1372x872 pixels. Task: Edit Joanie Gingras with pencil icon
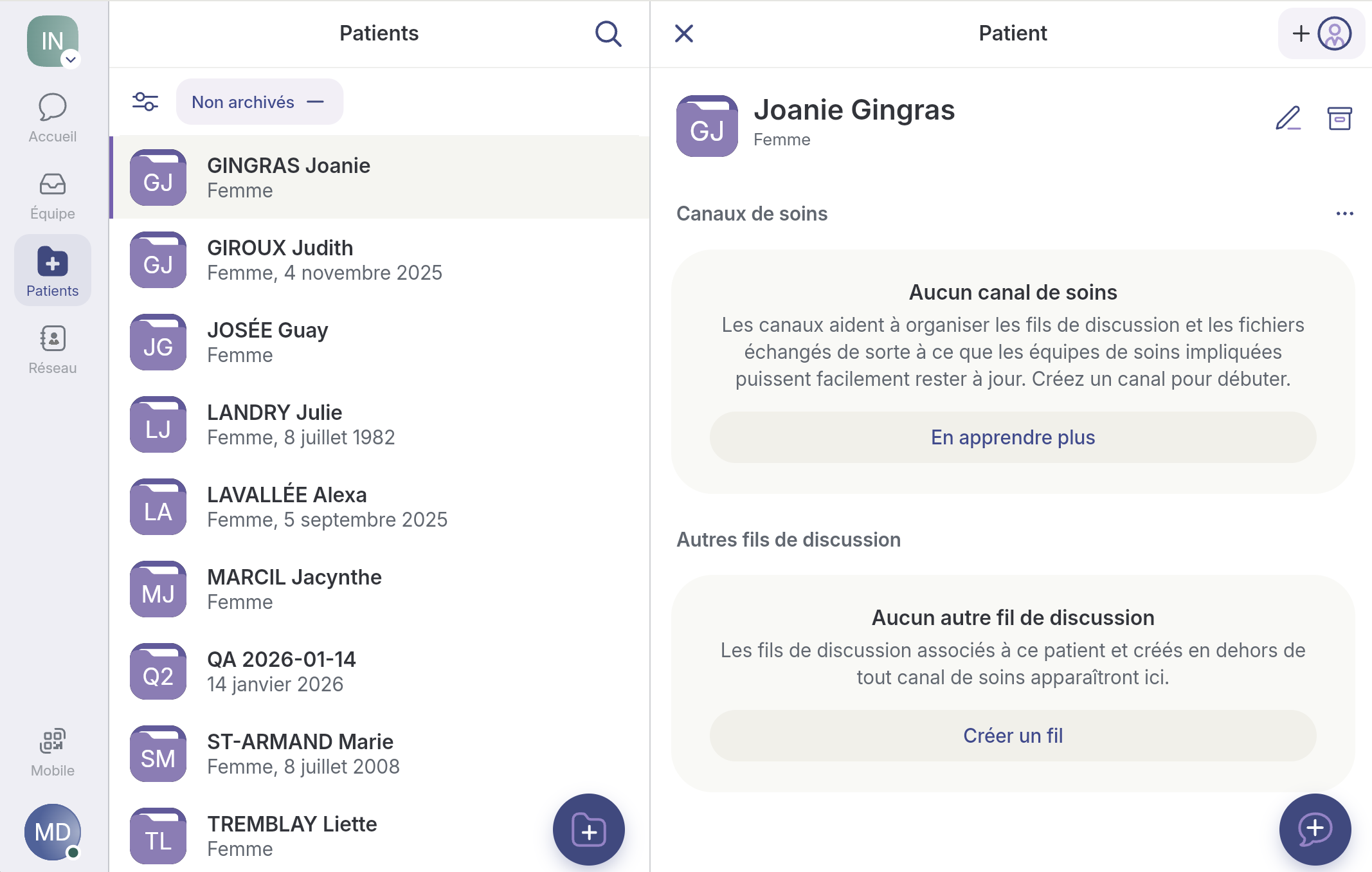pyautogui.click(x=1288, y=118)
